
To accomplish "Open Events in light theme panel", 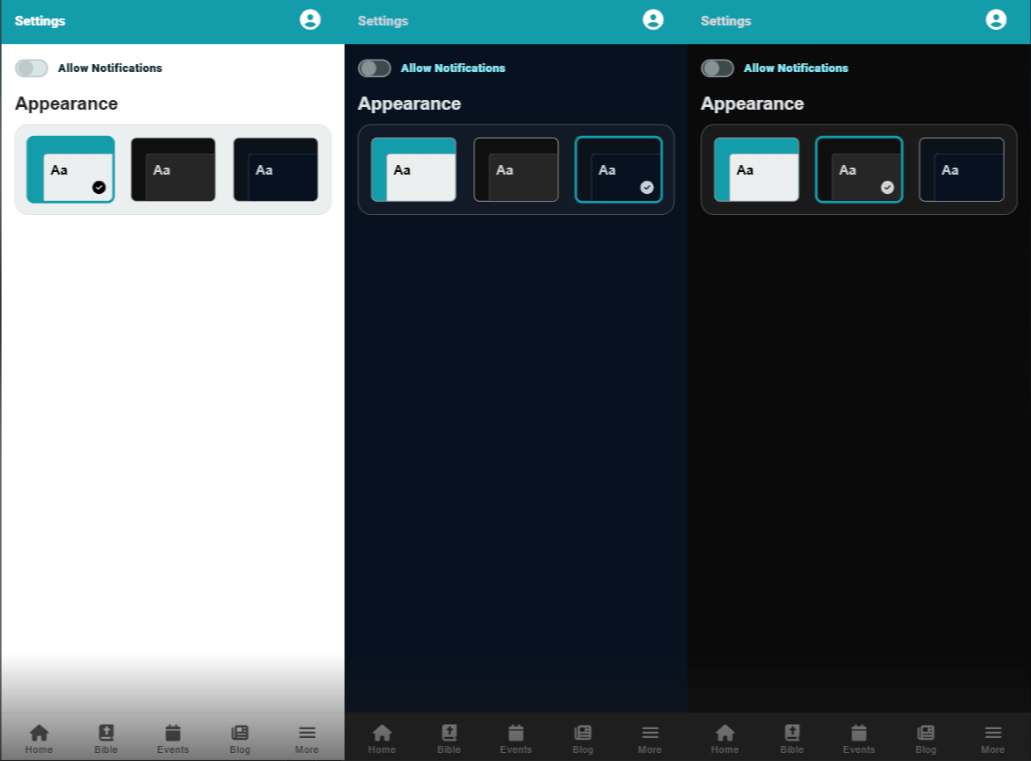I will 173,739.
